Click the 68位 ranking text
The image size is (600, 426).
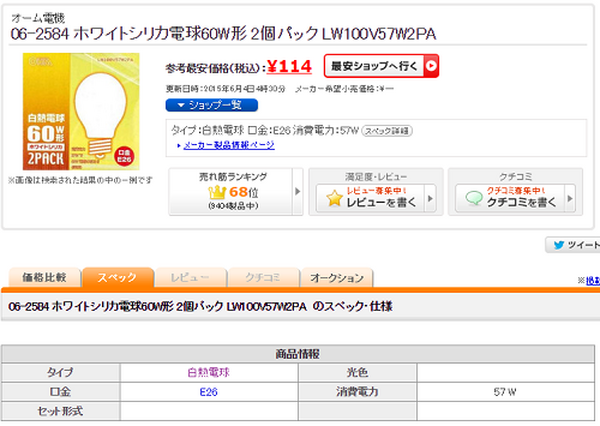point(243,192)
